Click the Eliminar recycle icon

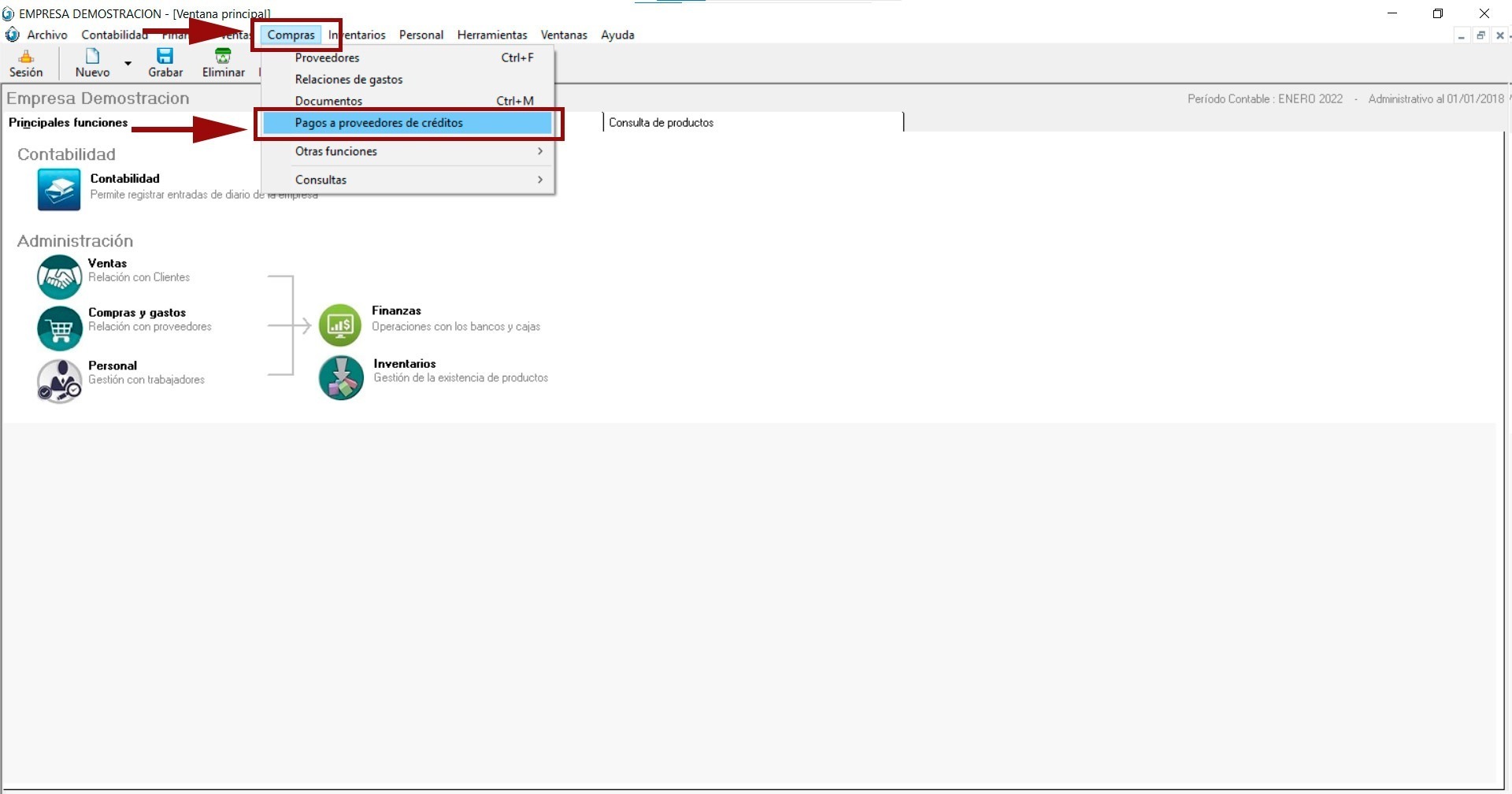click(x=223, y=57)
